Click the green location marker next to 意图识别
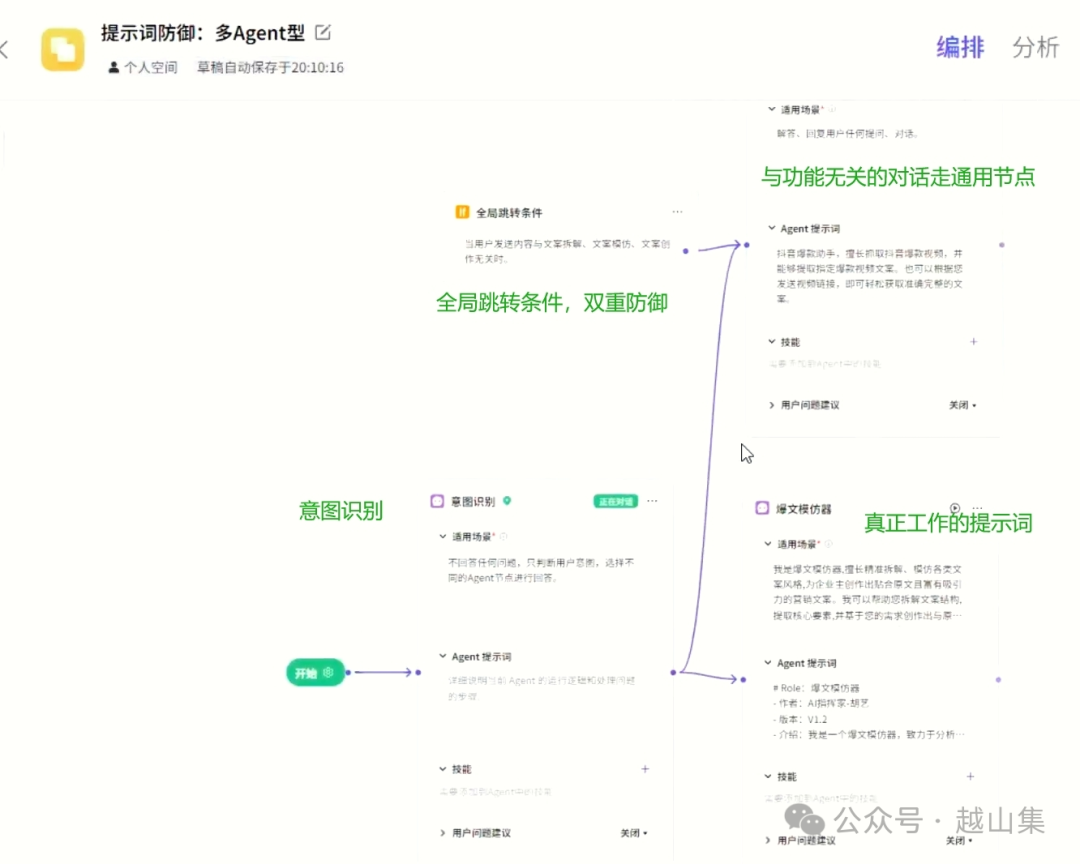1080x864 pixels. 507,501
